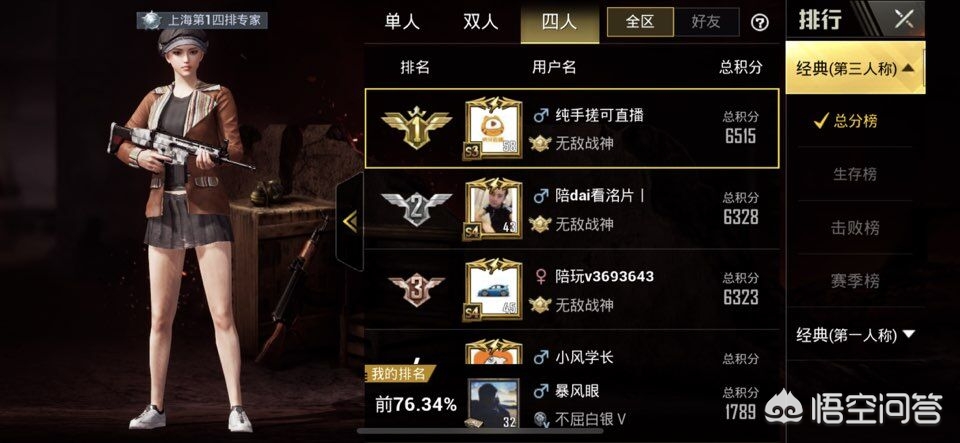Switch to the 双人 tab
Image resolution: width=960 pixels, height=443 pixels.
pyautogui.click(x=481, y=22)
